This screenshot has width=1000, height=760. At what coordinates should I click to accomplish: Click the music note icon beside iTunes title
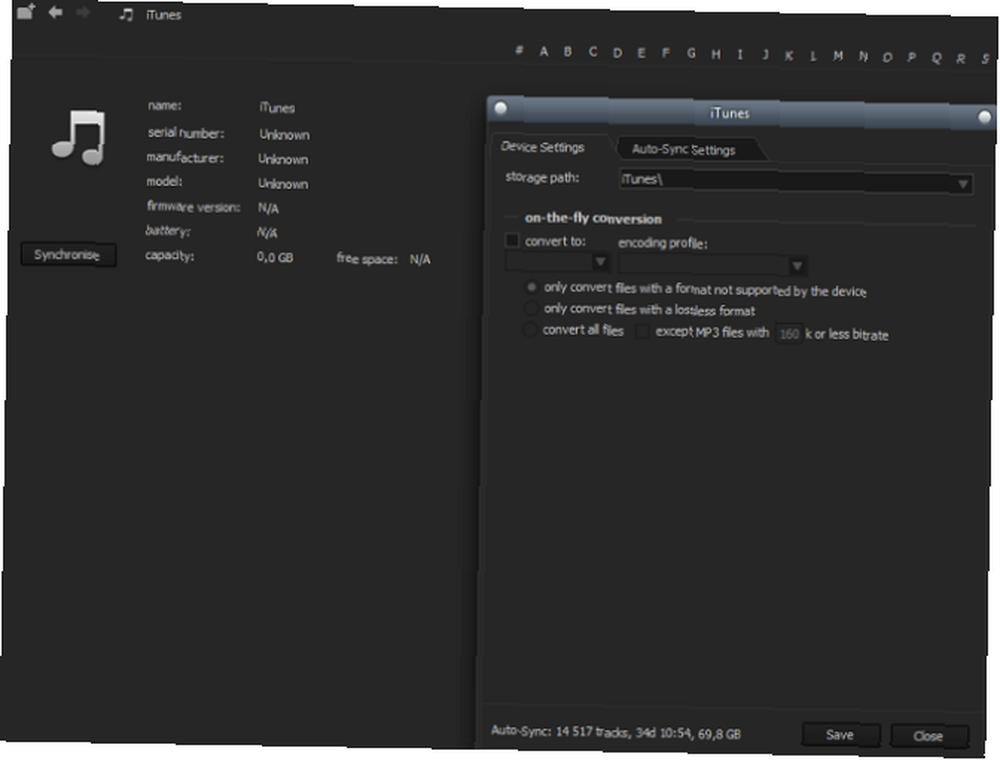click(126, 14)
